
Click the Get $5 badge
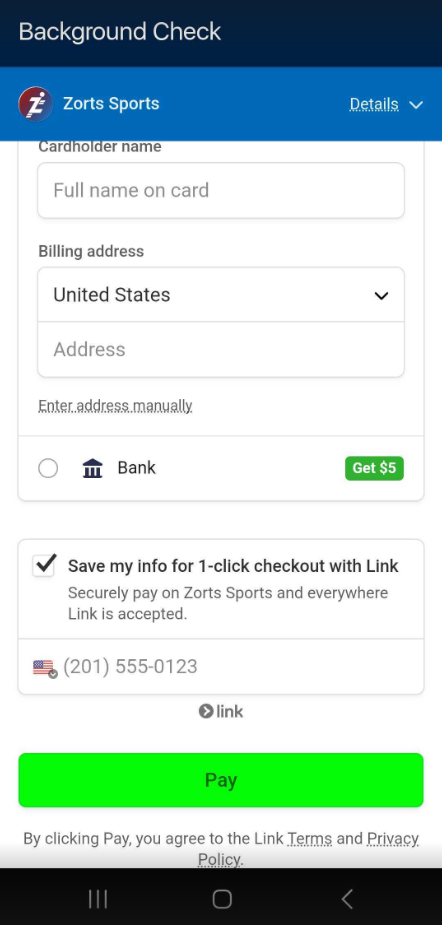(x=374, y=468)
